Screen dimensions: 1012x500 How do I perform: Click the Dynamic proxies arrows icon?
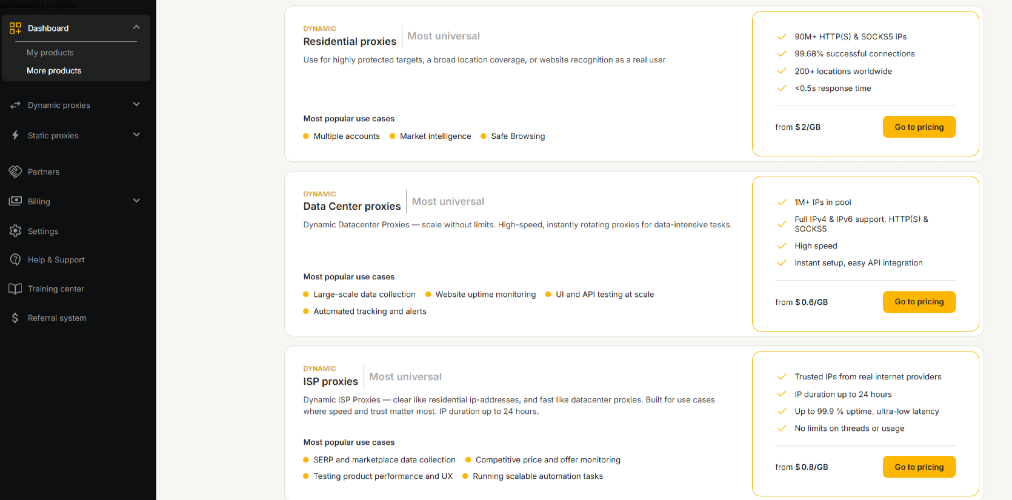point(15,105)
